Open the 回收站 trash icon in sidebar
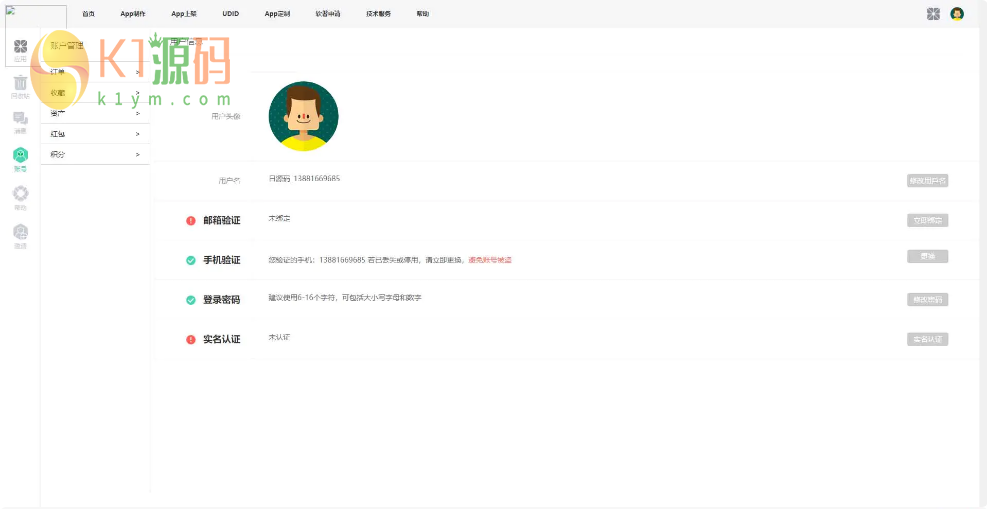The width and height of the screenshot is (987, 509). coord(20,83)
